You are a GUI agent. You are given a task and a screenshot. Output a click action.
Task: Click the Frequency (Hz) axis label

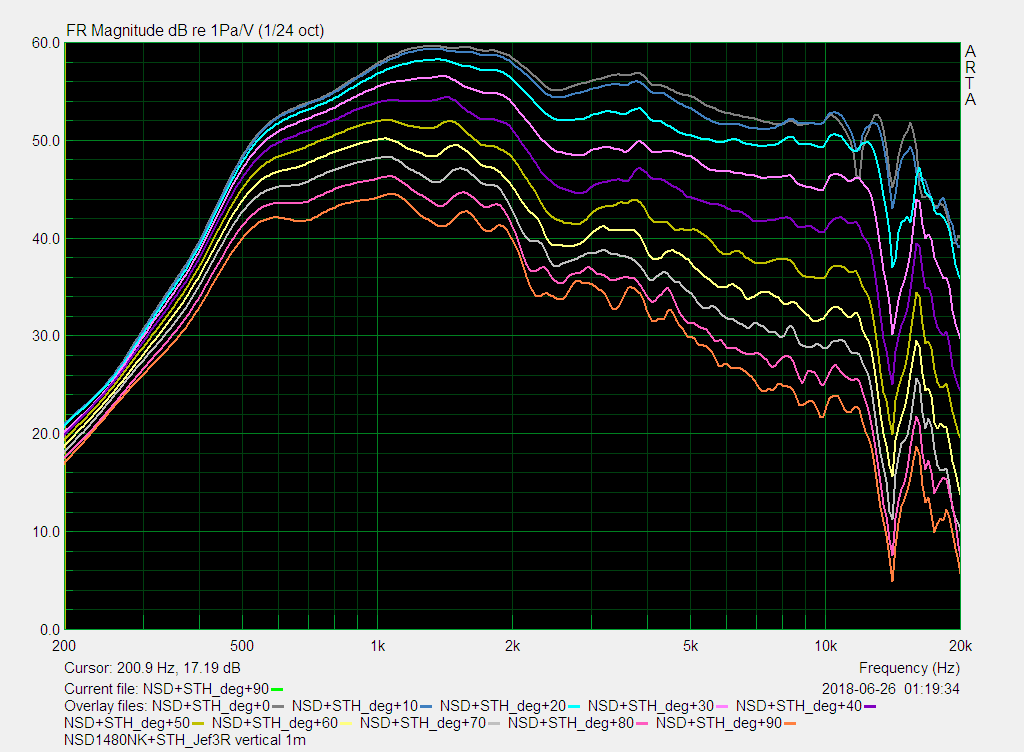tap(909, 668)
